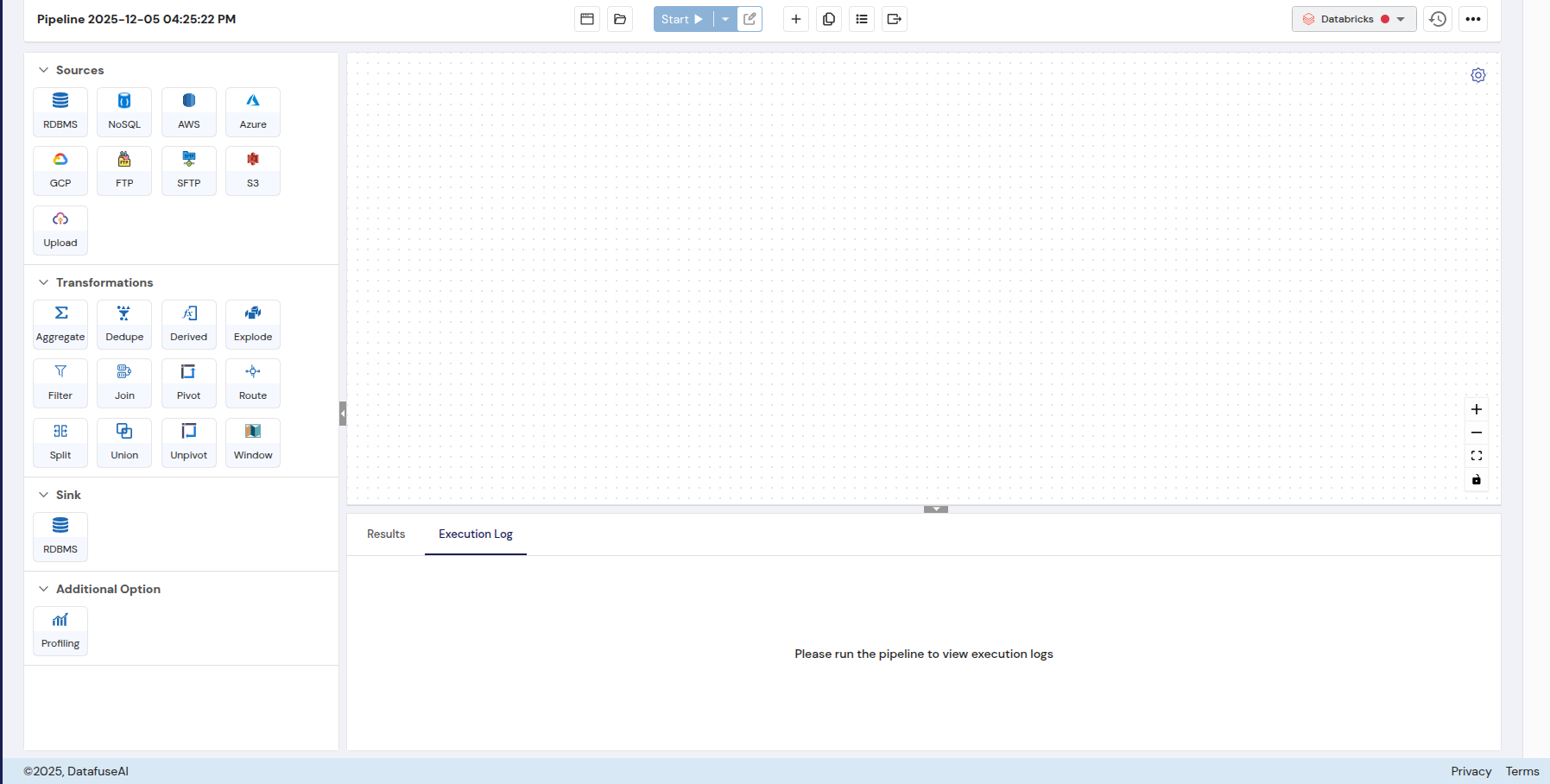Collapse the left sidebar panel handle
Image resolution: width=1550 pixels, height=784 pixels.
coord(343,414)
